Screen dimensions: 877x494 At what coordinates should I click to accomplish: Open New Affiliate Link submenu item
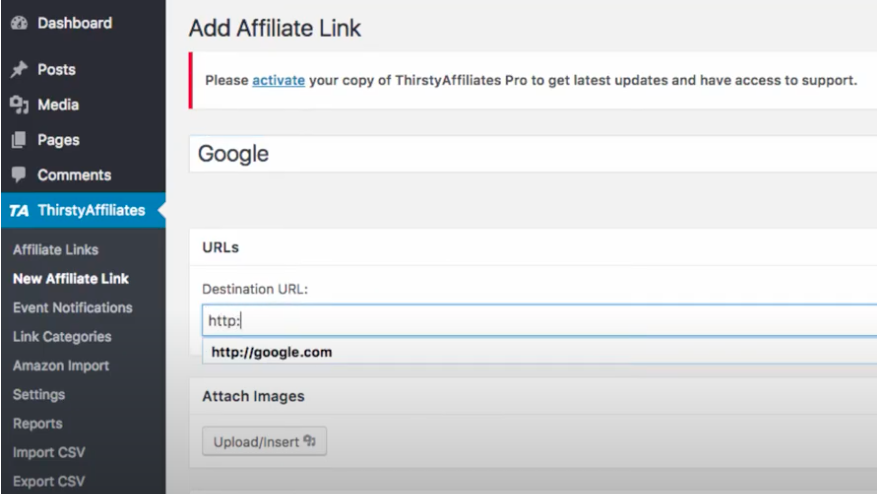pos(70,279)
